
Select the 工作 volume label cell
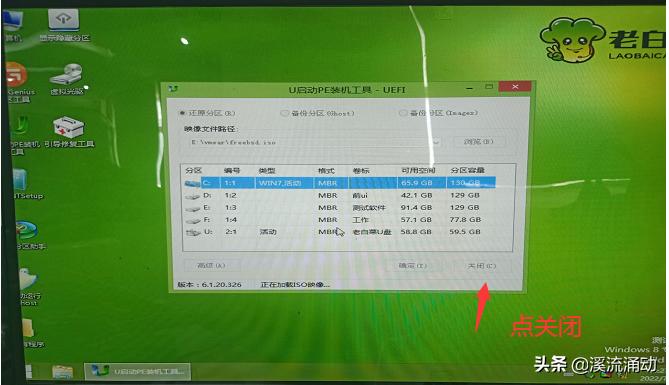[361, 220]
